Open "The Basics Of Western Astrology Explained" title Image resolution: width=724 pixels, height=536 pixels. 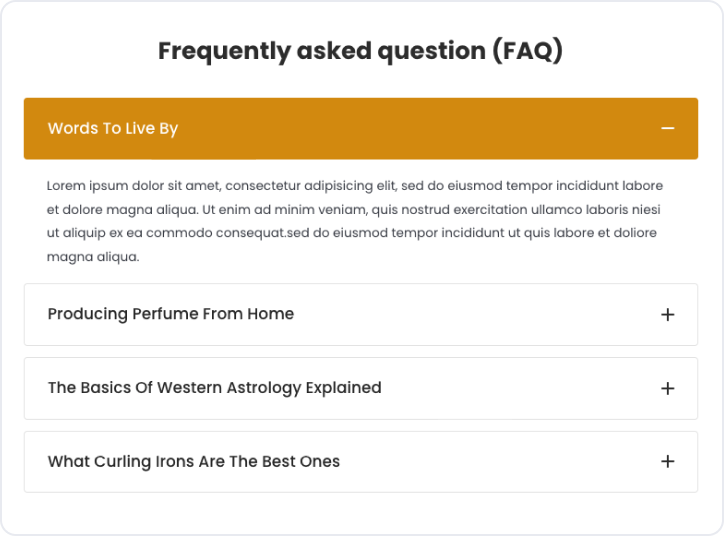pos(214,388)
